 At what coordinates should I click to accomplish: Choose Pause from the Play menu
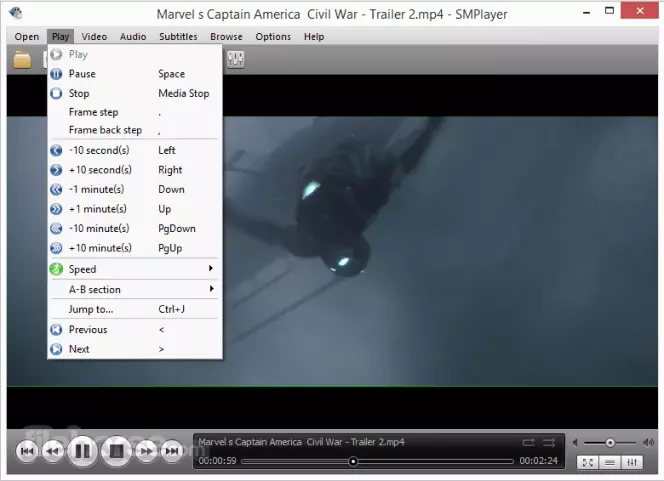click(135, 74)
